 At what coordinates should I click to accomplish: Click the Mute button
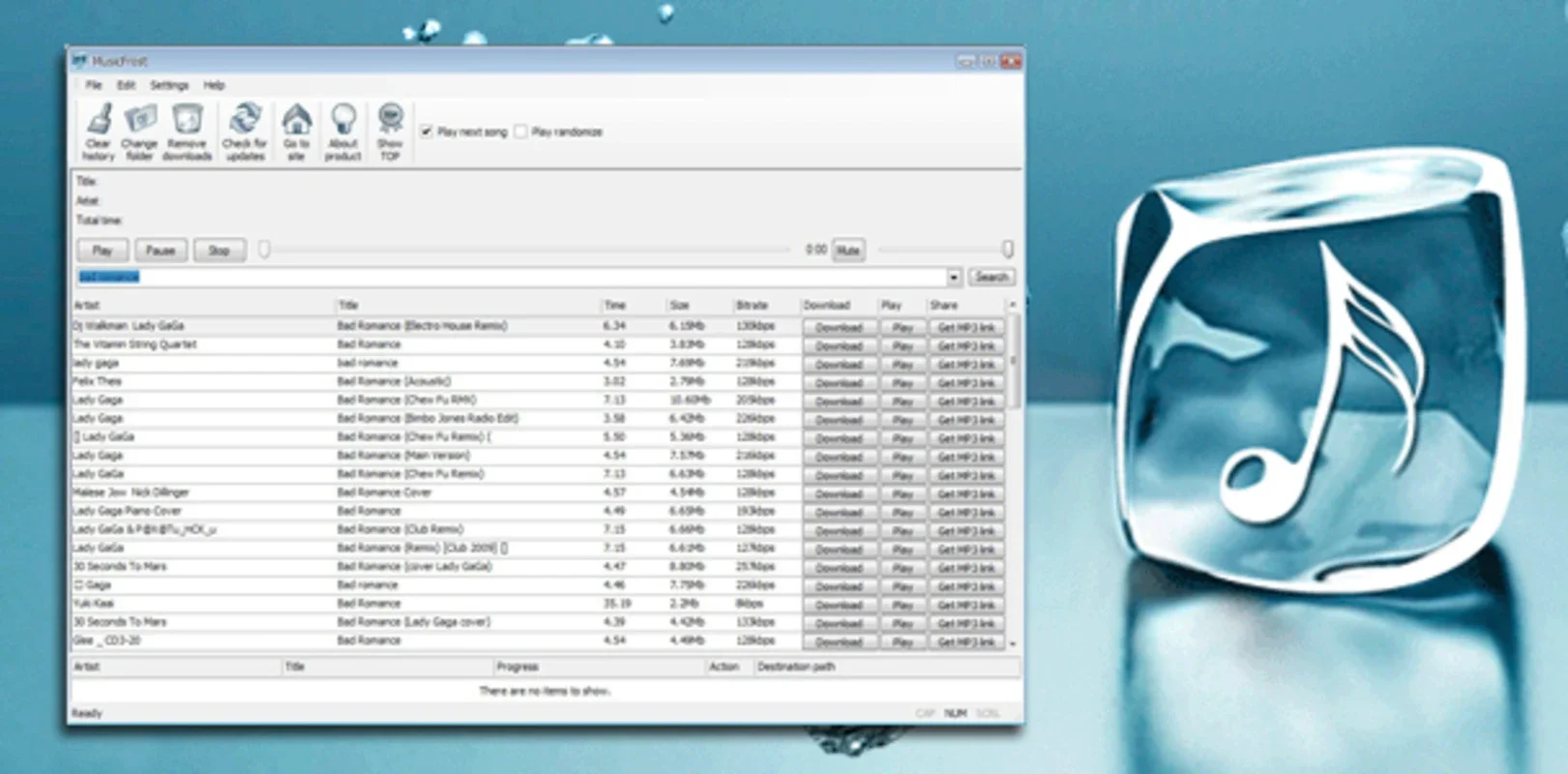(x=848, y=251)
